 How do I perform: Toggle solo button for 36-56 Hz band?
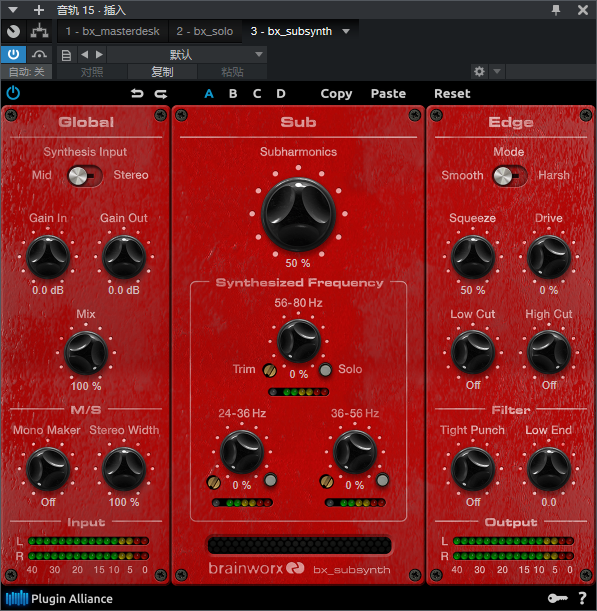click(x=382, y=480)
